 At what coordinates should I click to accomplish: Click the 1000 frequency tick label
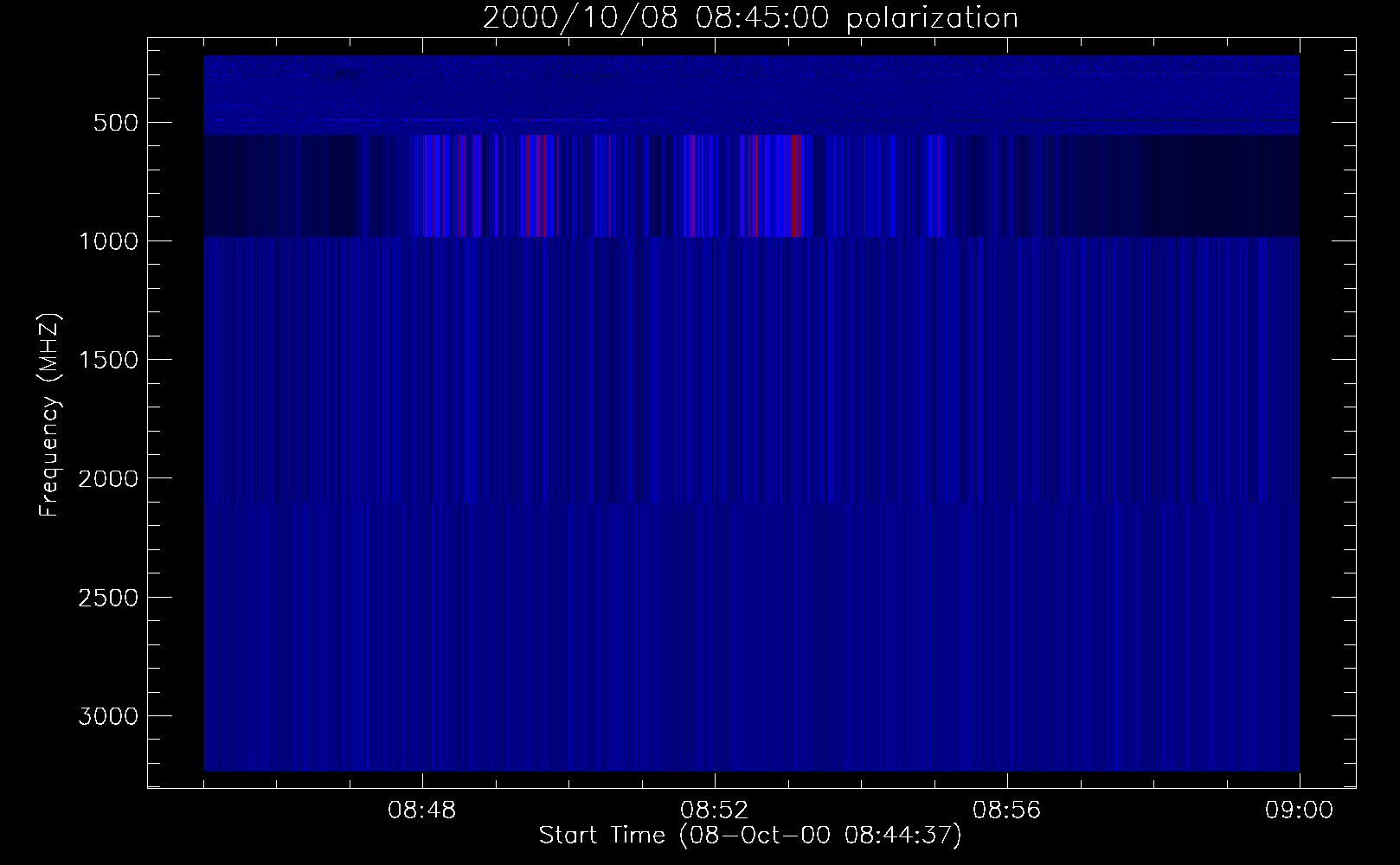(108, 241)
